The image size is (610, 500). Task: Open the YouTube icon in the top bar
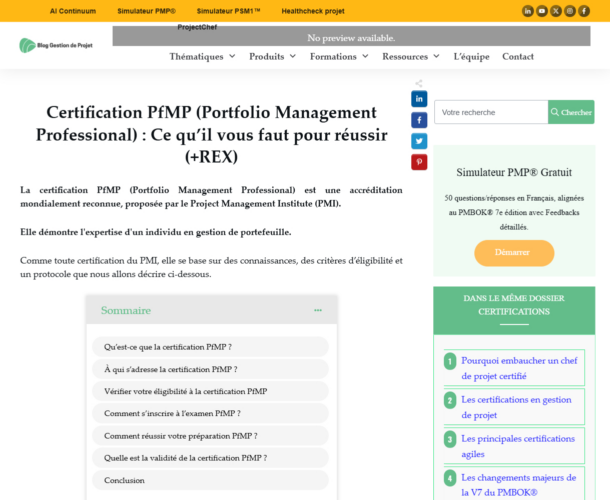[542, 11]
